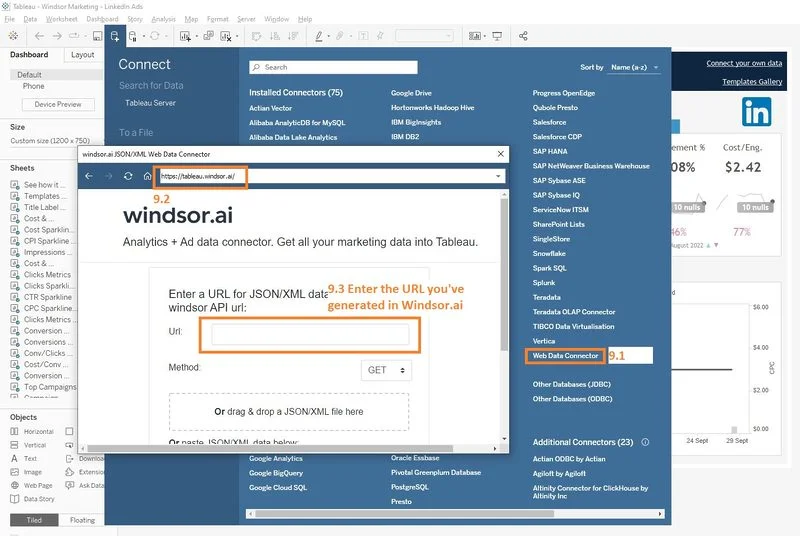Click the Redo forward arrow in toolbar
The height and width of the screenshot is (536, 800).
(x=57, y=36)
